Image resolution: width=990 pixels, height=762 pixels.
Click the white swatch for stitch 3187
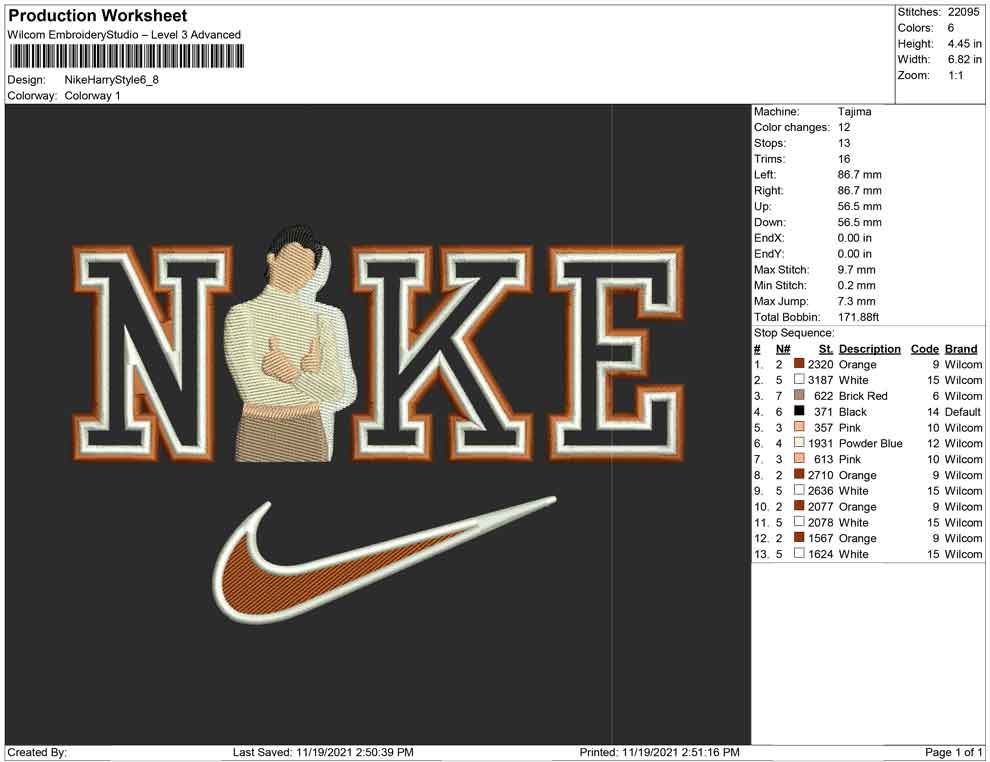point(799,379)
